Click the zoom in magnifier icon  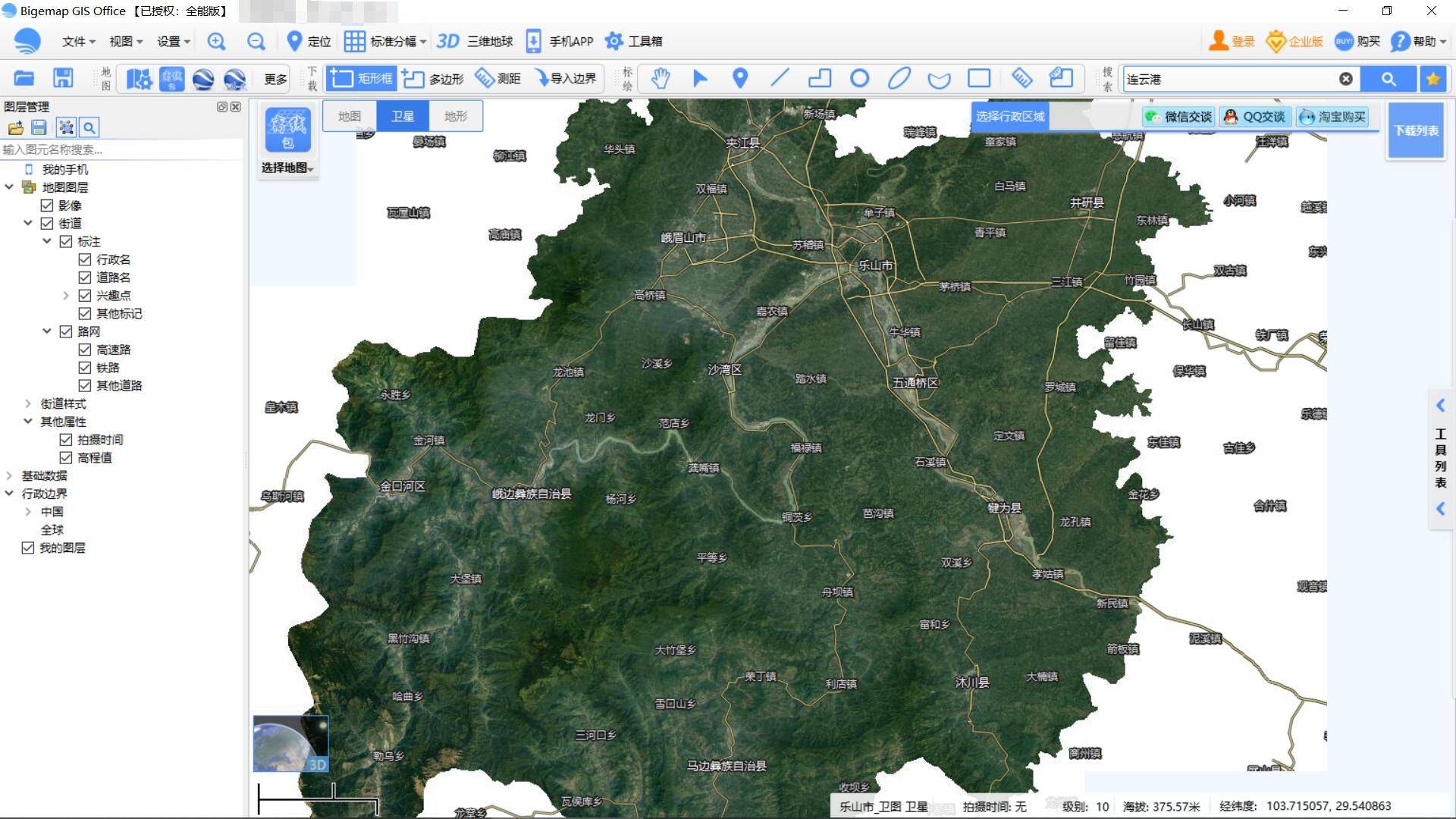[216, 42]
